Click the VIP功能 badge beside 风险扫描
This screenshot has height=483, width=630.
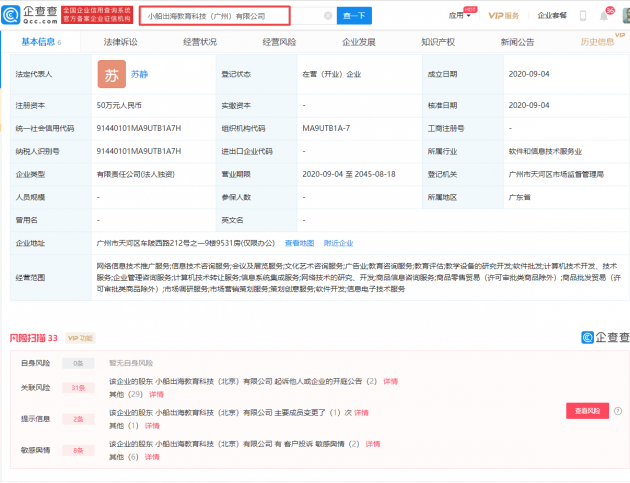pyautogui.click(x=80, y=338)
